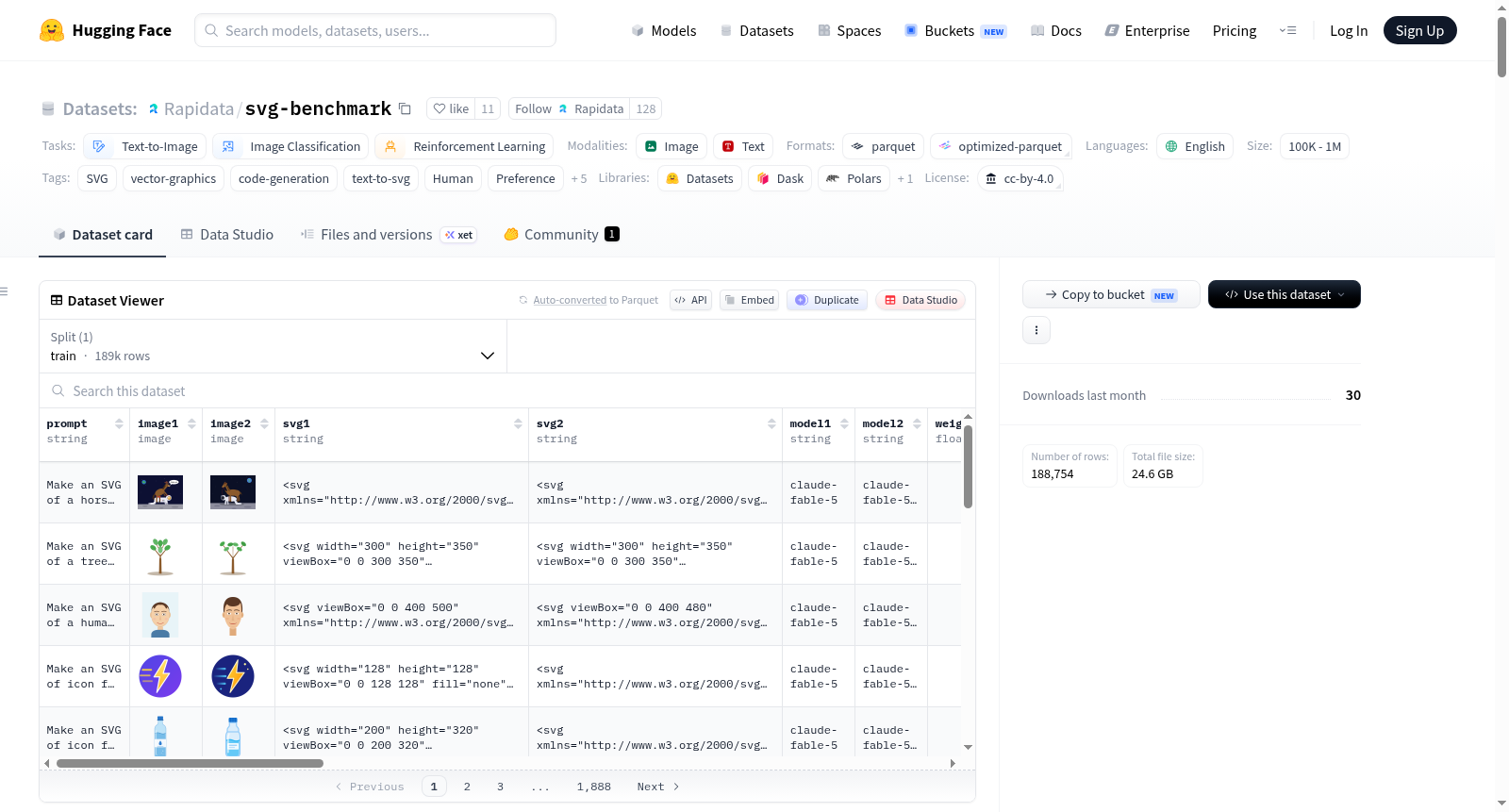
Task: Sort the model2 column
Action: 917,423
